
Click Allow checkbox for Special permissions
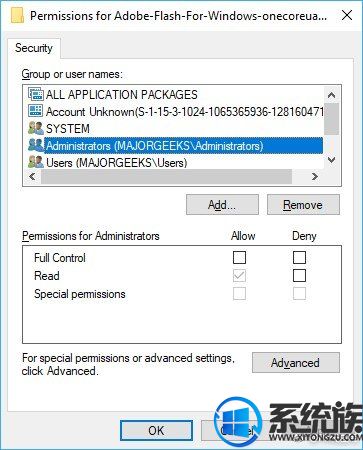[x=239, y=293]
